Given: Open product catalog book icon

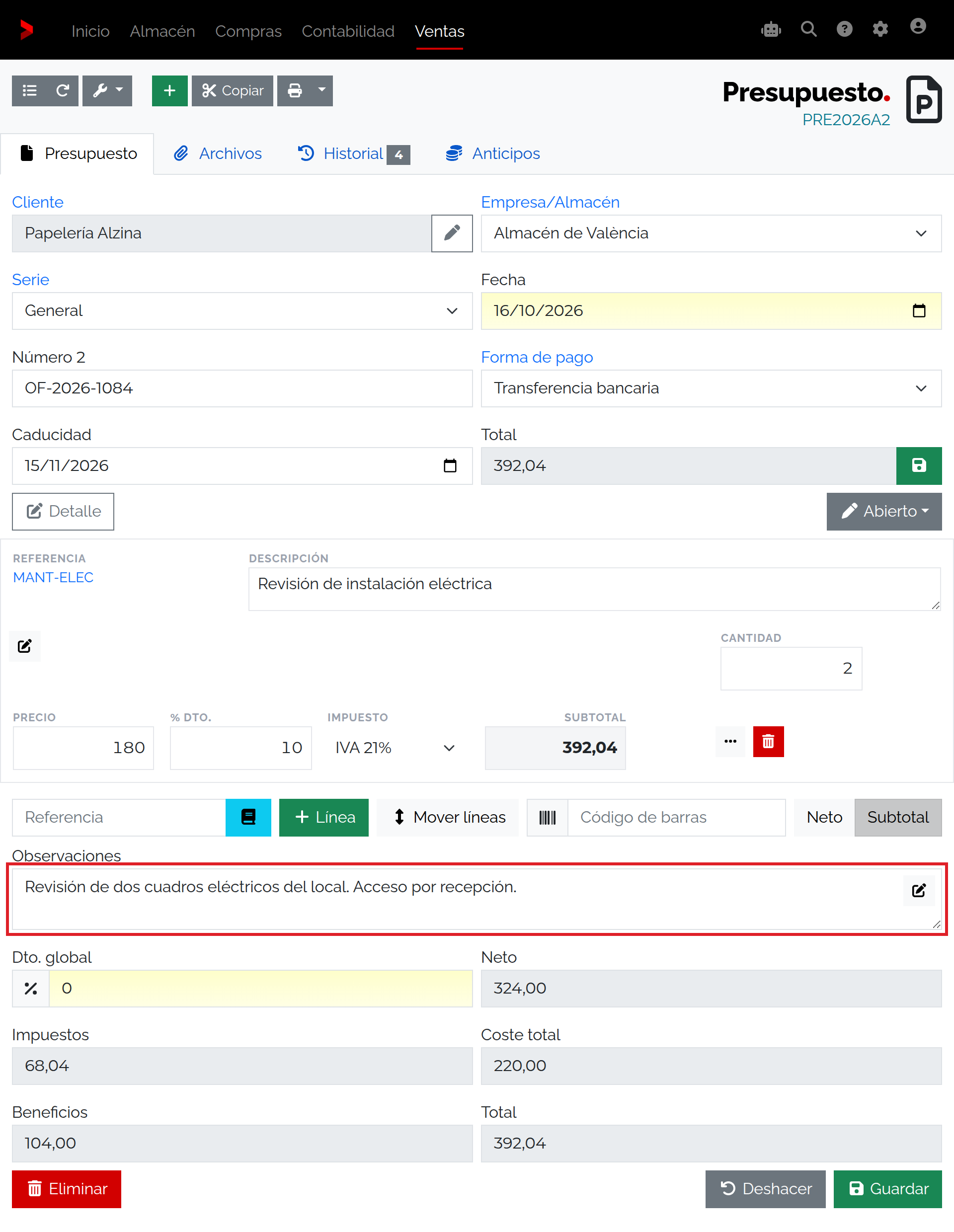Looking at the screenshot, I should (248, 817).
